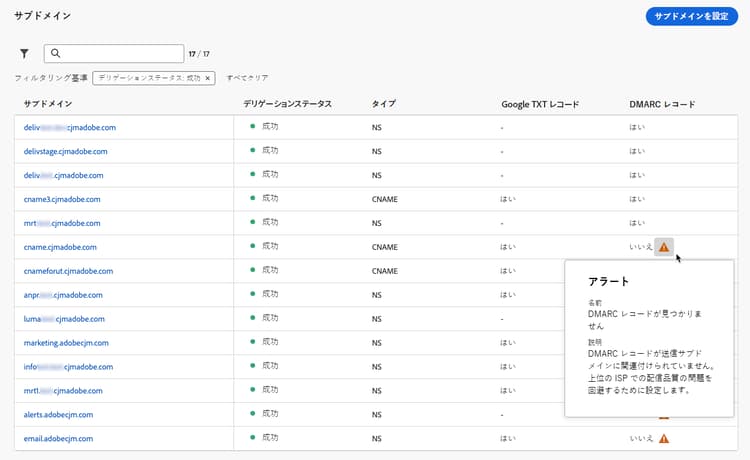This screenshot has height=460, width=750.
Task: Open the cname3.cjmadobe.com subdomain
Action: (62, 199)
